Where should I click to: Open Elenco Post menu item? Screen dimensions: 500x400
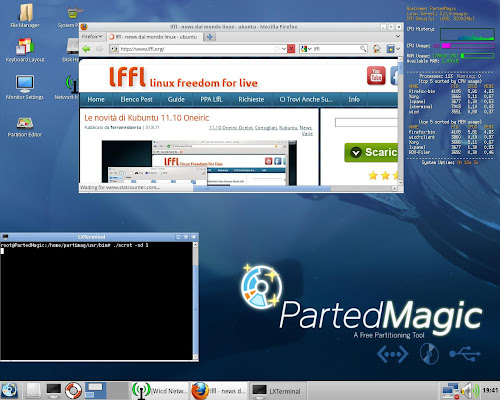click(136, 99)
